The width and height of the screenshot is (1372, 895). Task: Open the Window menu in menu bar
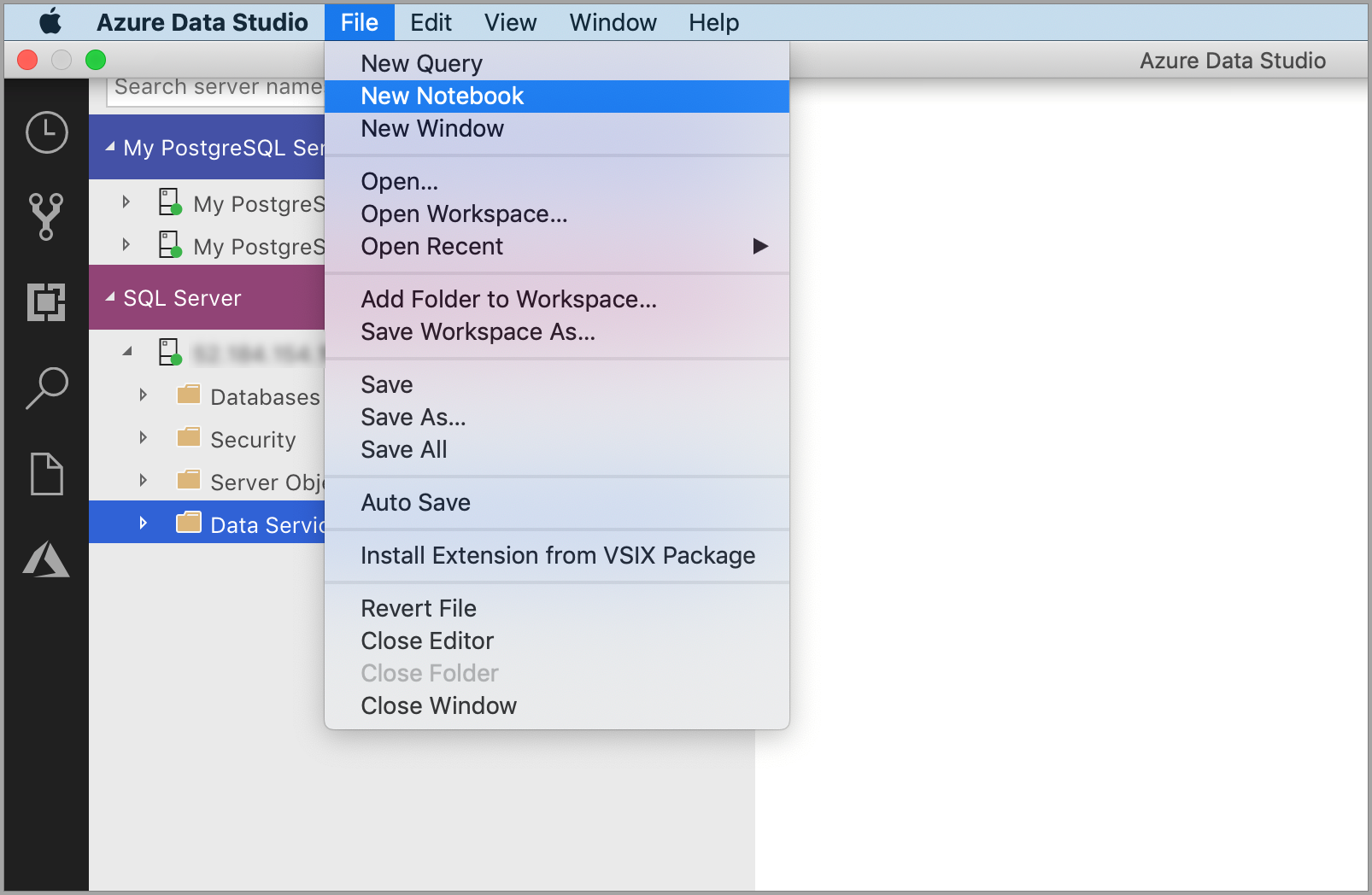click(613, 22)
